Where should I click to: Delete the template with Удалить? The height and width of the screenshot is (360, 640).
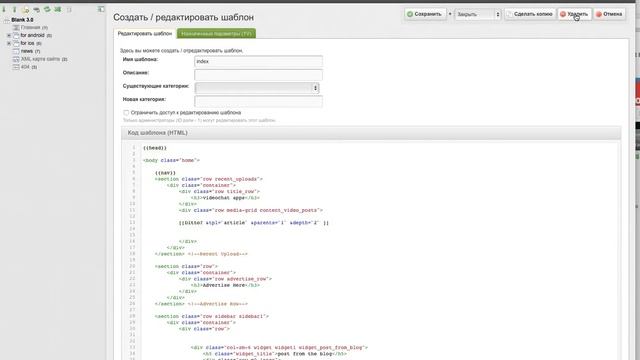coord(574,14)
